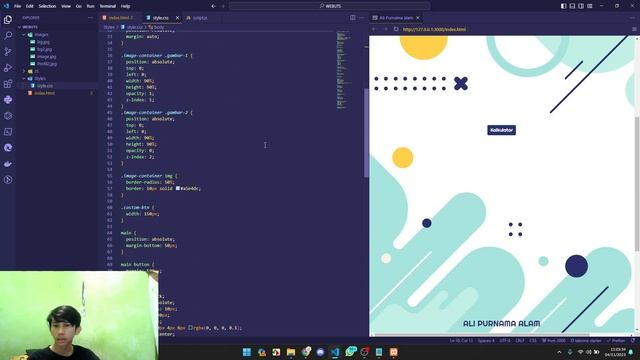Image resolution: width=640 pixels, height=360 pixels.
Task: Go forward in the live preview browser
Action: [x=385, y=29]
